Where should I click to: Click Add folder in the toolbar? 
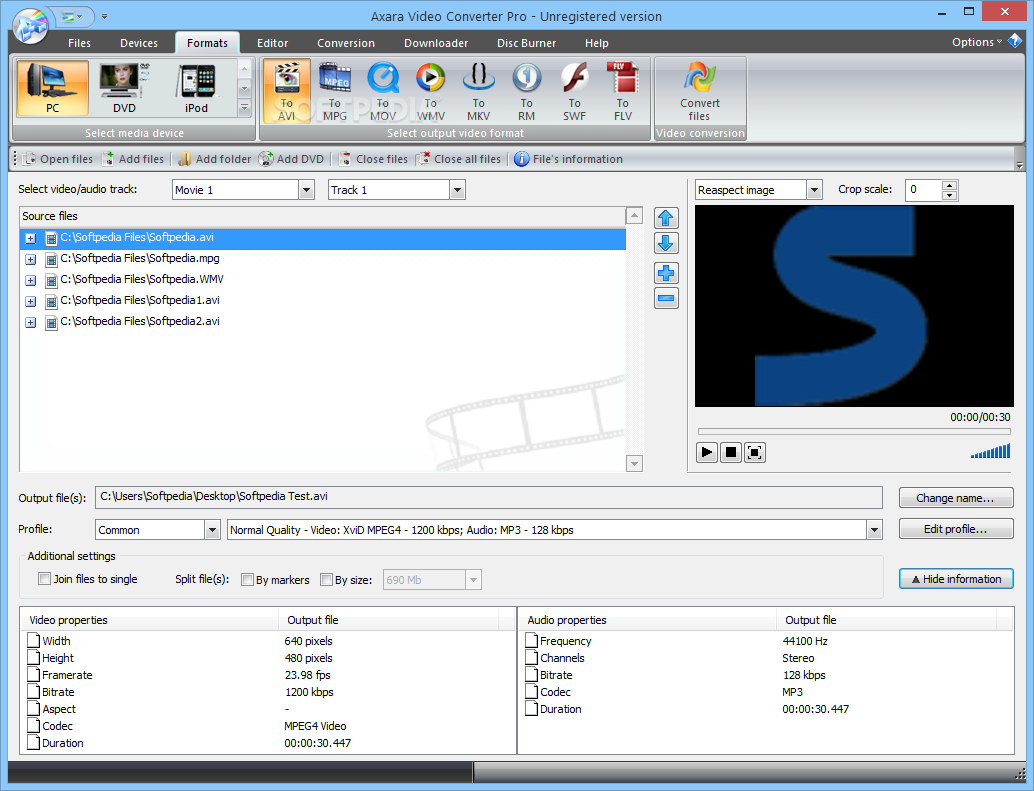point(215,159)
